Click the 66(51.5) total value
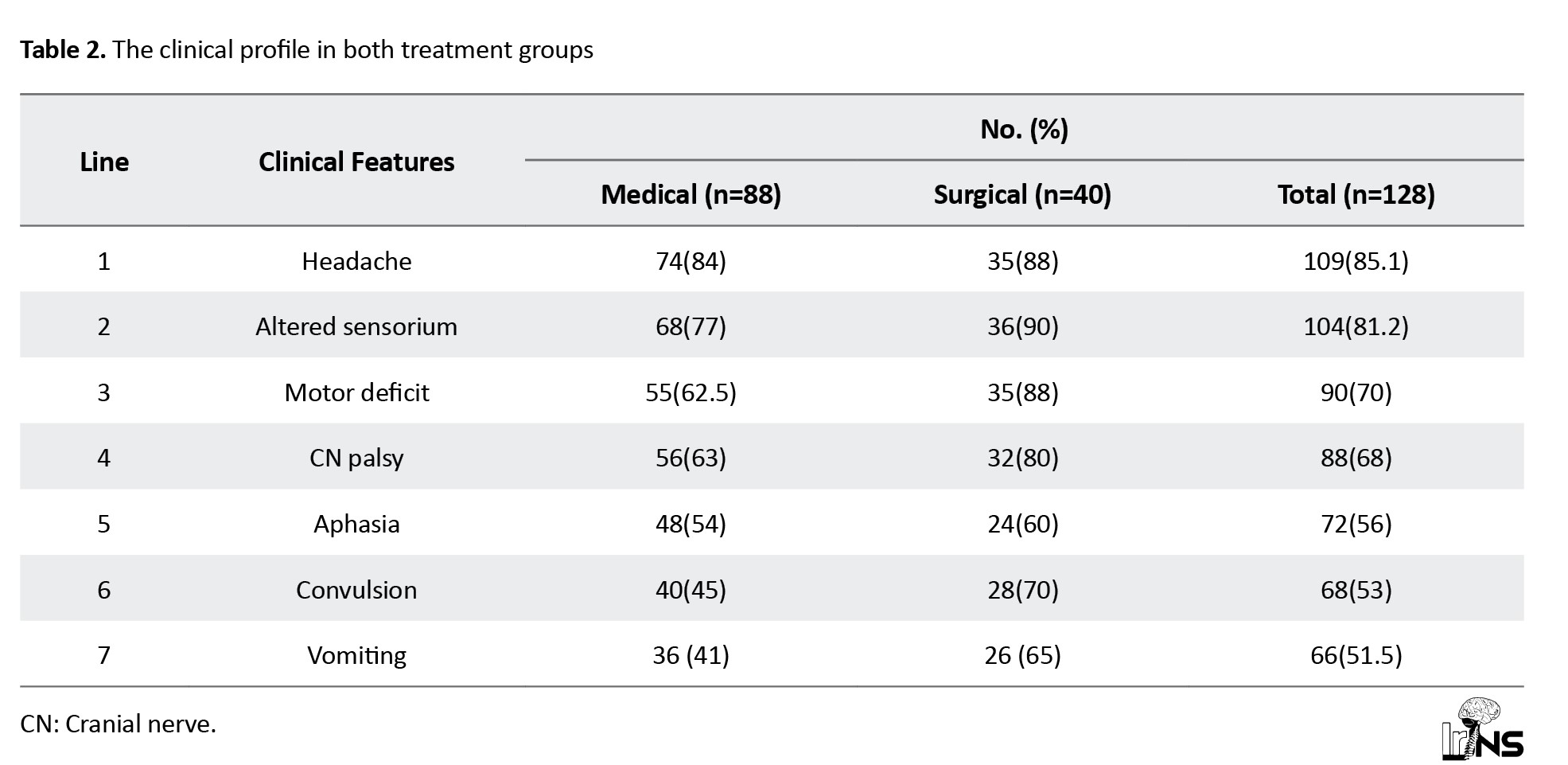Screen dimensions: 1568x765 1356,655
